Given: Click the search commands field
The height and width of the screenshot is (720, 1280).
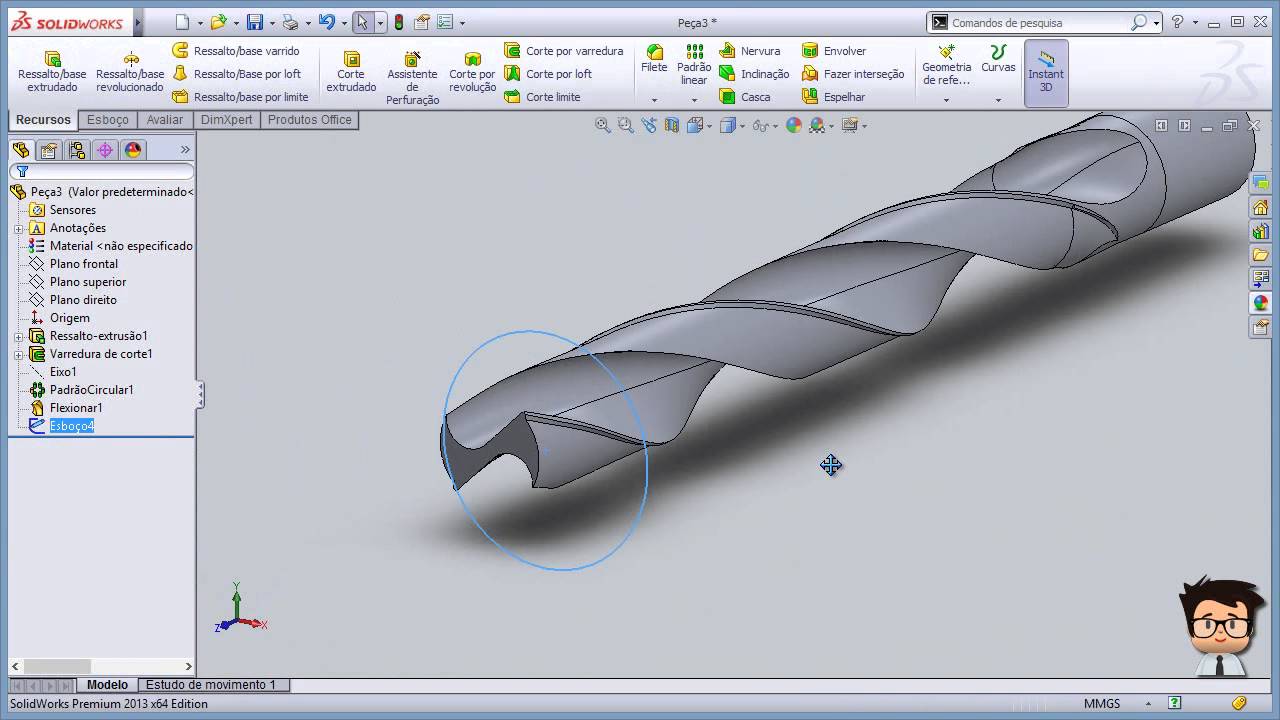Looking at the screenshot, I should pos(1039,22).
